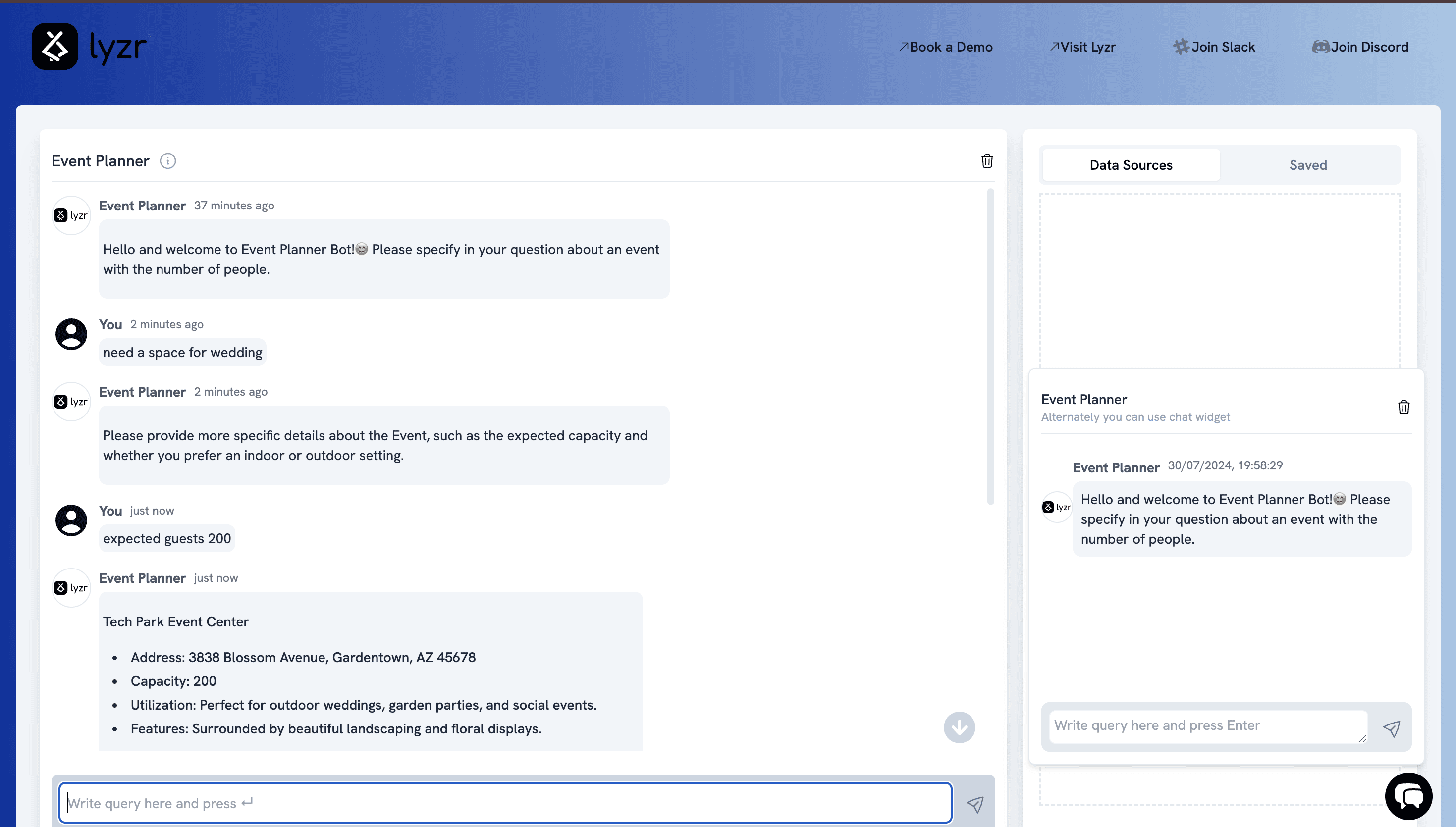1456x827 pixels.
Task: Click the user avatar beside 'expected guests 200'
Action: tap(71, 519)
